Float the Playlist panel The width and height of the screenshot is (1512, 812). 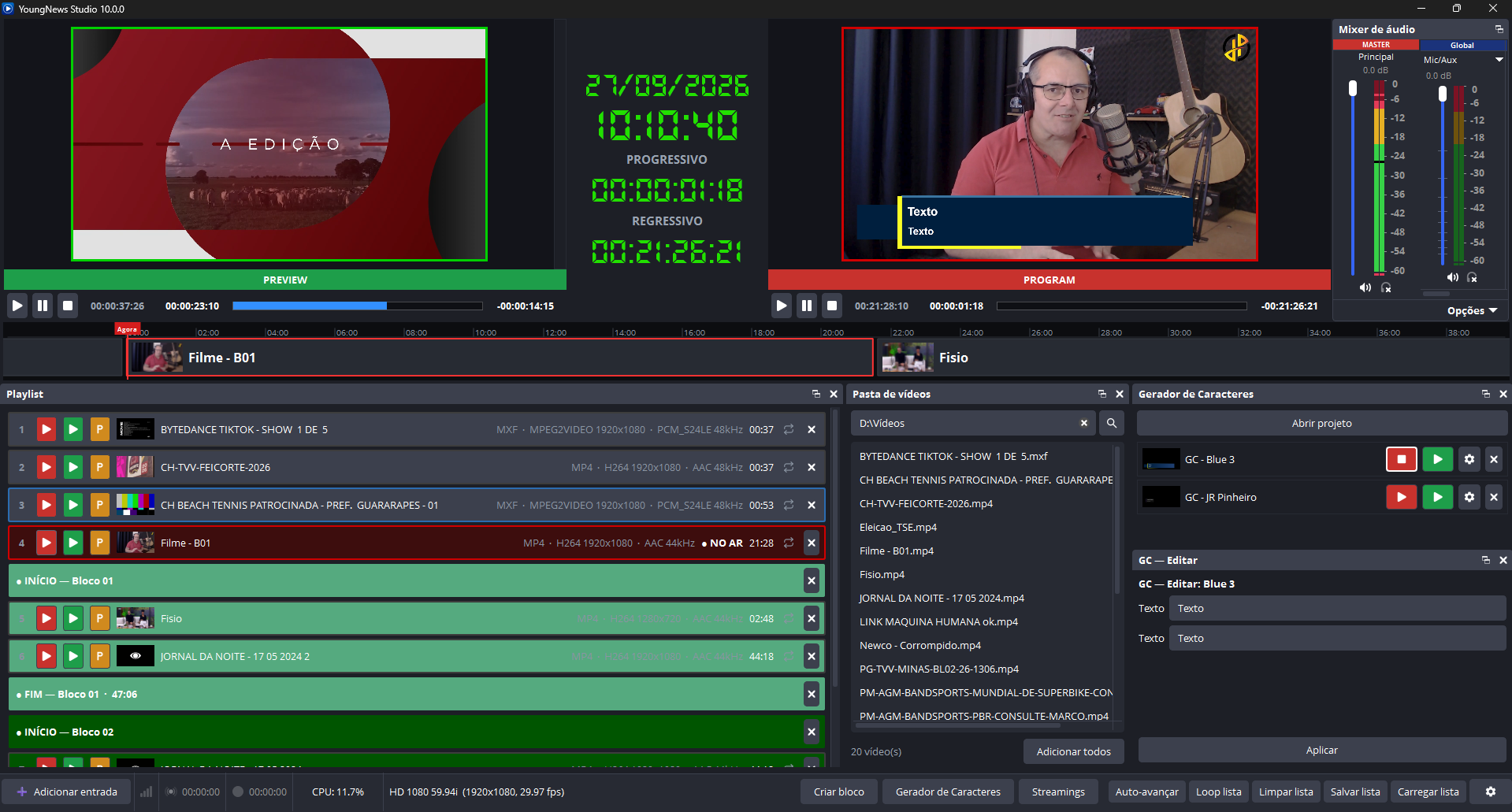(x=816, y=394)
